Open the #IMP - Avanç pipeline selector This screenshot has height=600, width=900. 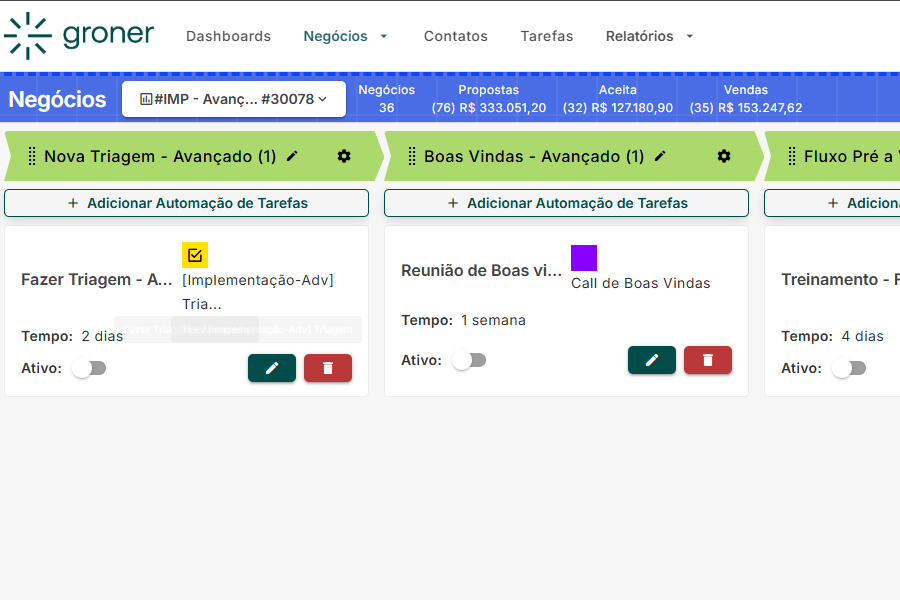point(233,99)
